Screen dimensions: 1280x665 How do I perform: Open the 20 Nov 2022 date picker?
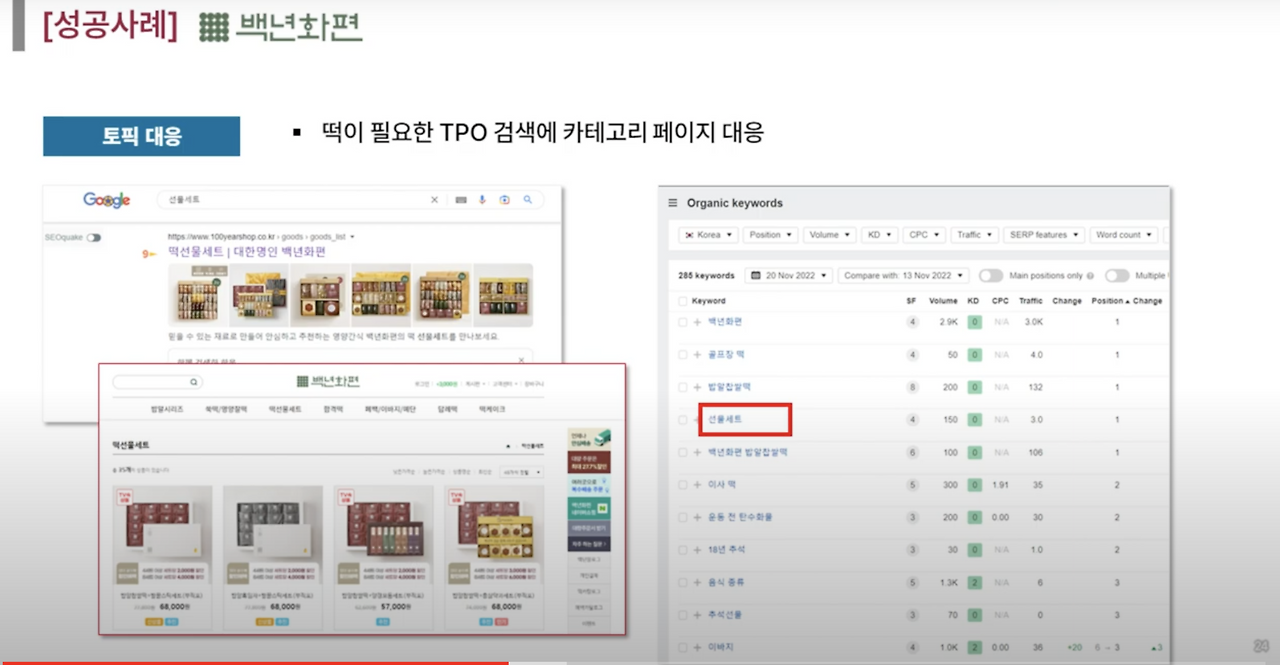(789, 276)
